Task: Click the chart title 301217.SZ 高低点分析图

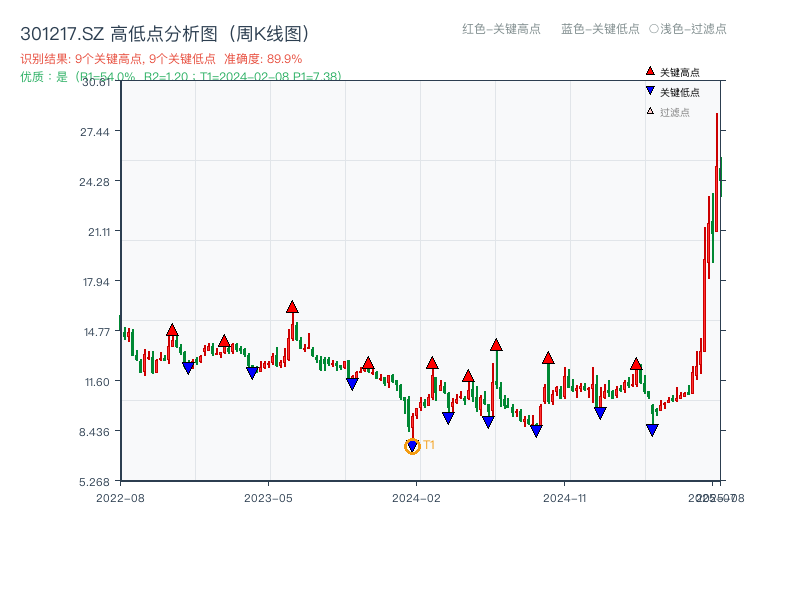Action: coord(165,34)
